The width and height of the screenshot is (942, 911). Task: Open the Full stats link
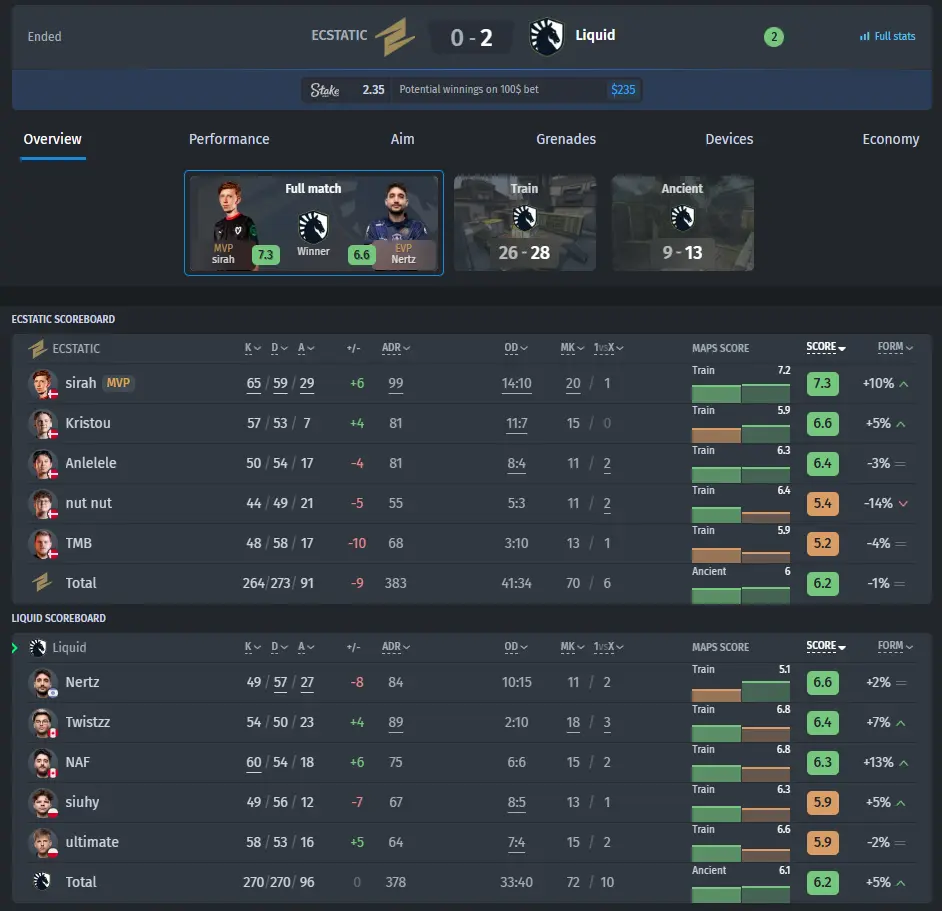(x=887, y=37)
